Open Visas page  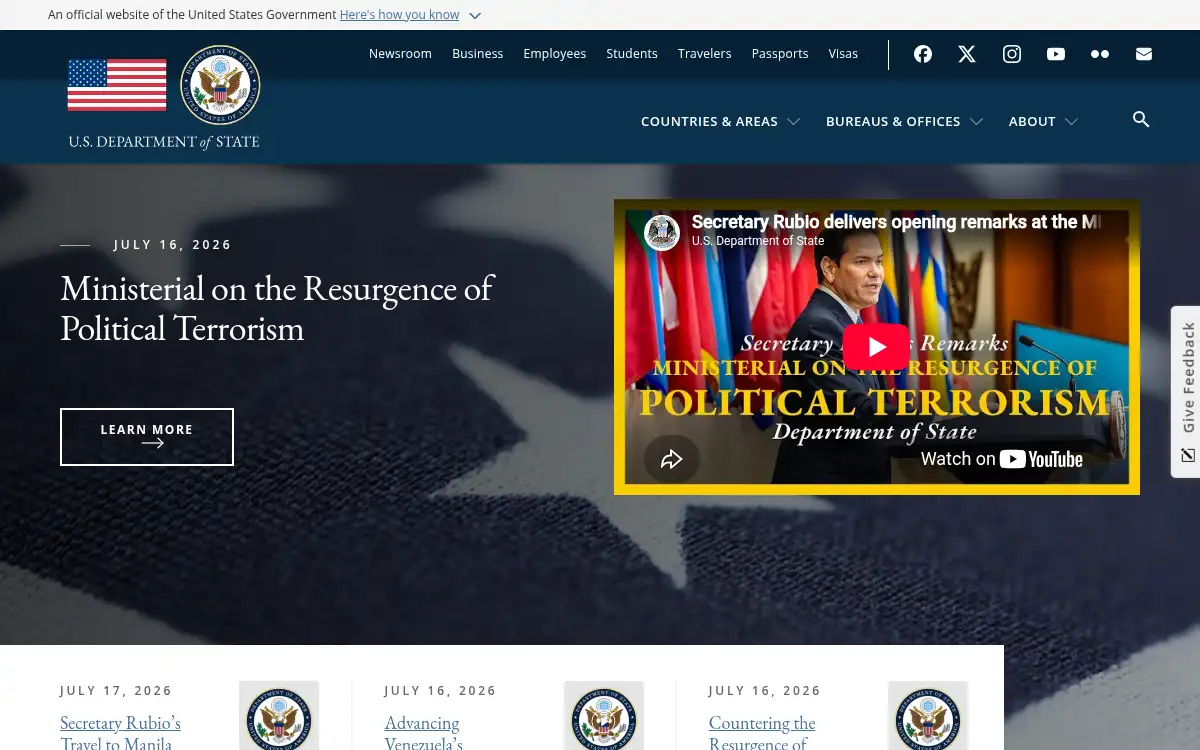[x=843, y=54]
